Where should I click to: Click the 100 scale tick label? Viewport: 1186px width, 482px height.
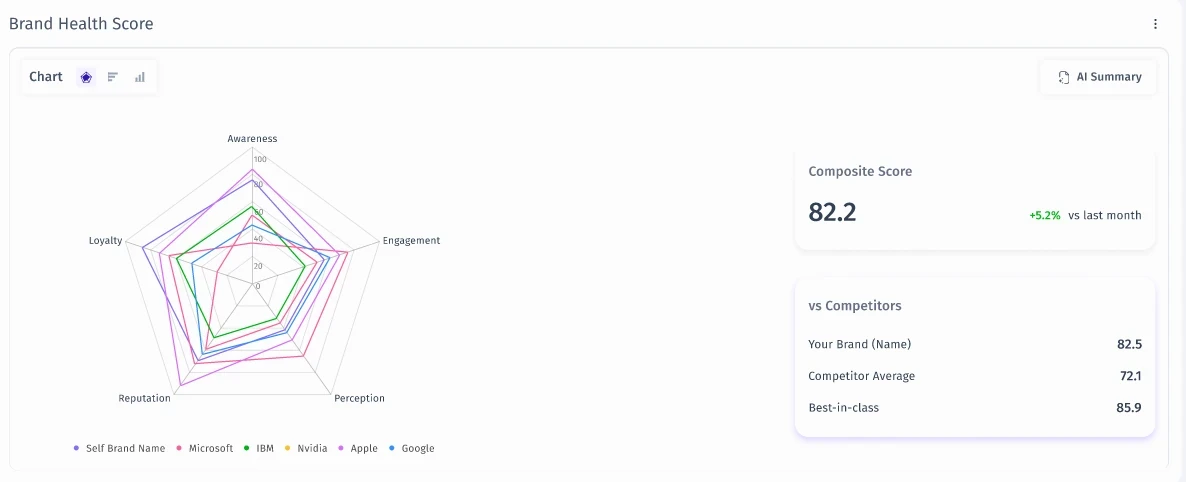[260, 160]
